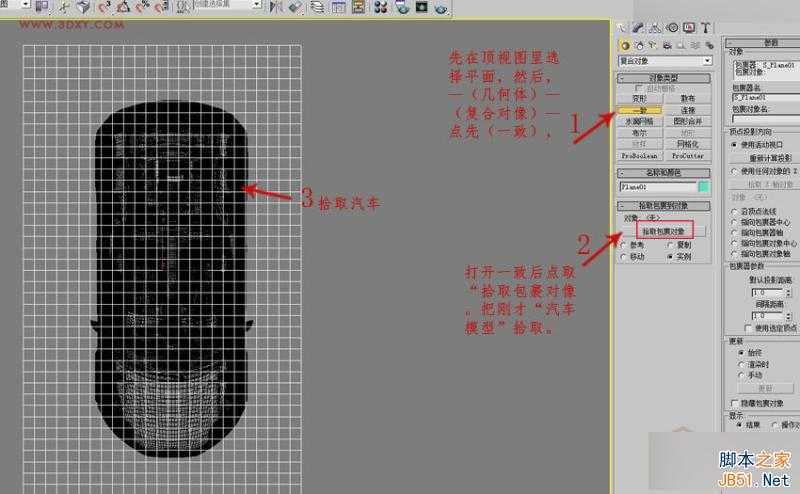Click the 包裹器名 S_Plane01 name field
This screenshot has height=494, width=800.
pyautogui.click(x=765, y=97)
